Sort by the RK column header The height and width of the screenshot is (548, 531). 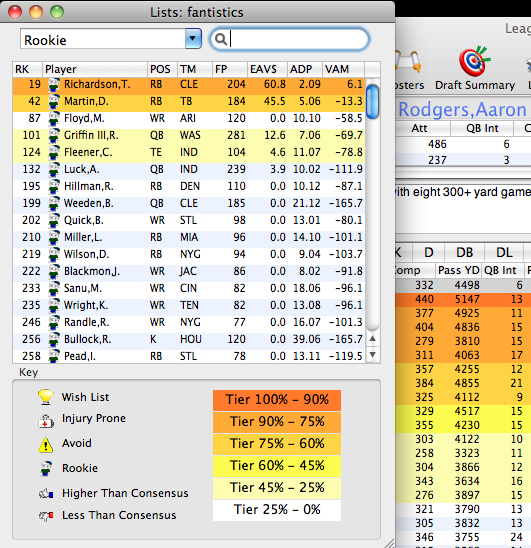click(27, 69)
